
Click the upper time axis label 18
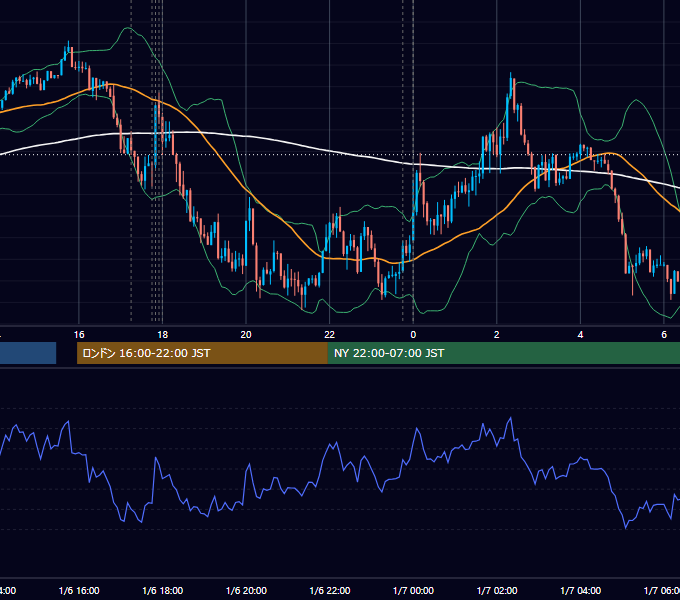162,335
